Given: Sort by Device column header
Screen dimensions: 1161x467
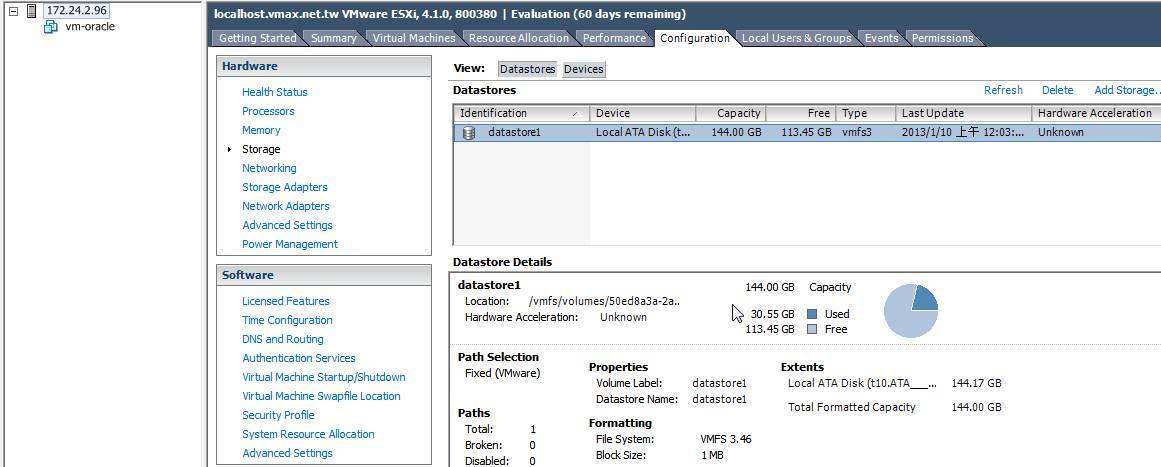Looking at the screenshot, I should [x=643, y=113].
